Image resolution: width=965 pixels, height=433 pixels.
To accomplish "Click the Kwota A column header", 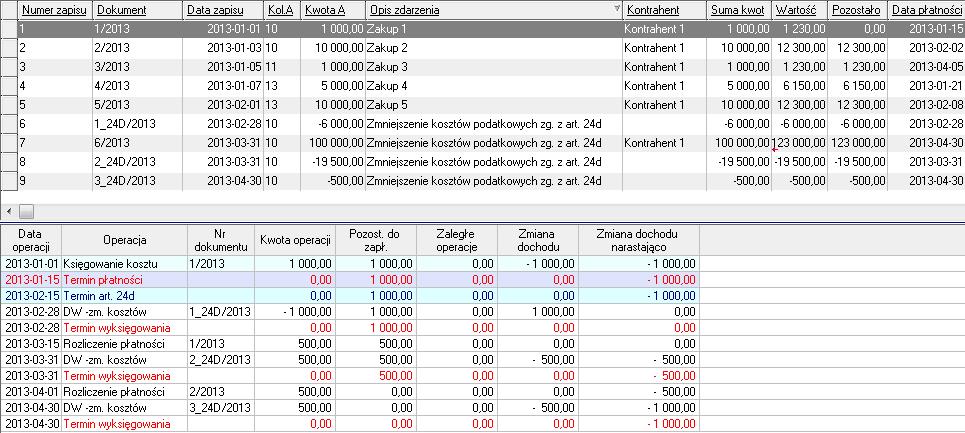I will pos(330,10).
